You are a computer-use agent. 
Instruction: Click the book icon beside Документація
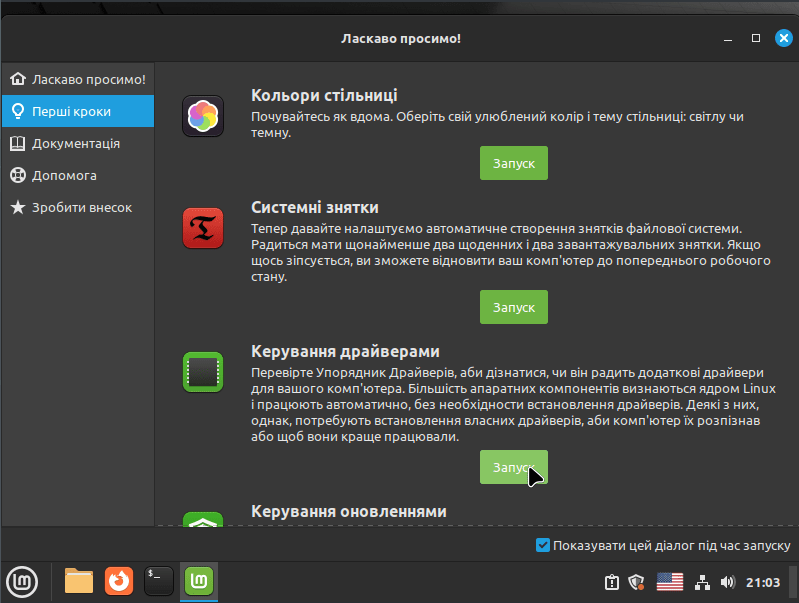coord(18,143)
